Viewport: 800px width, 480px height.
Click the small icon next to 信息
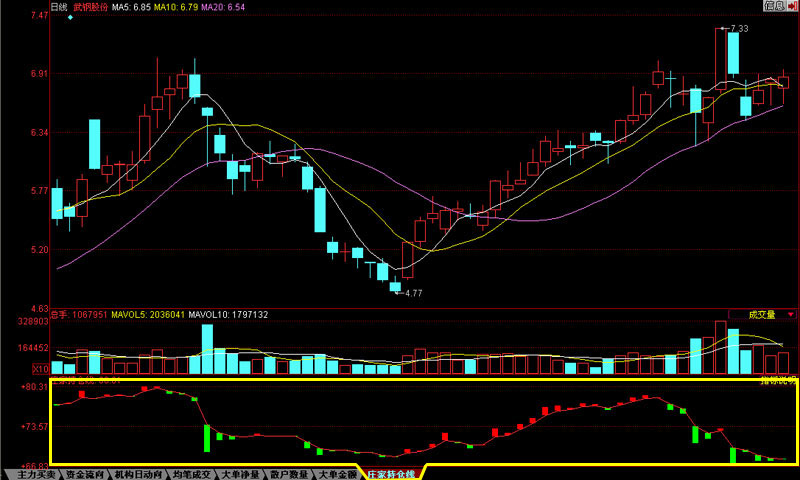coord(793,6)
